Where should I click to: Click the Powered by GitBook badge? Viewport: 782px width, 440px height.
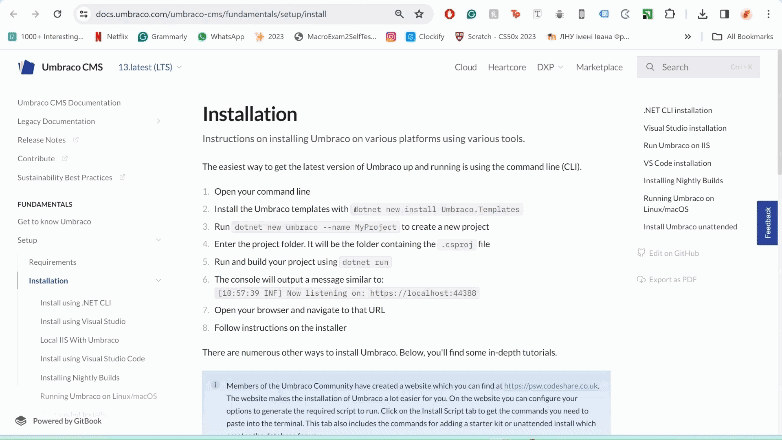[x=59, y=421]
